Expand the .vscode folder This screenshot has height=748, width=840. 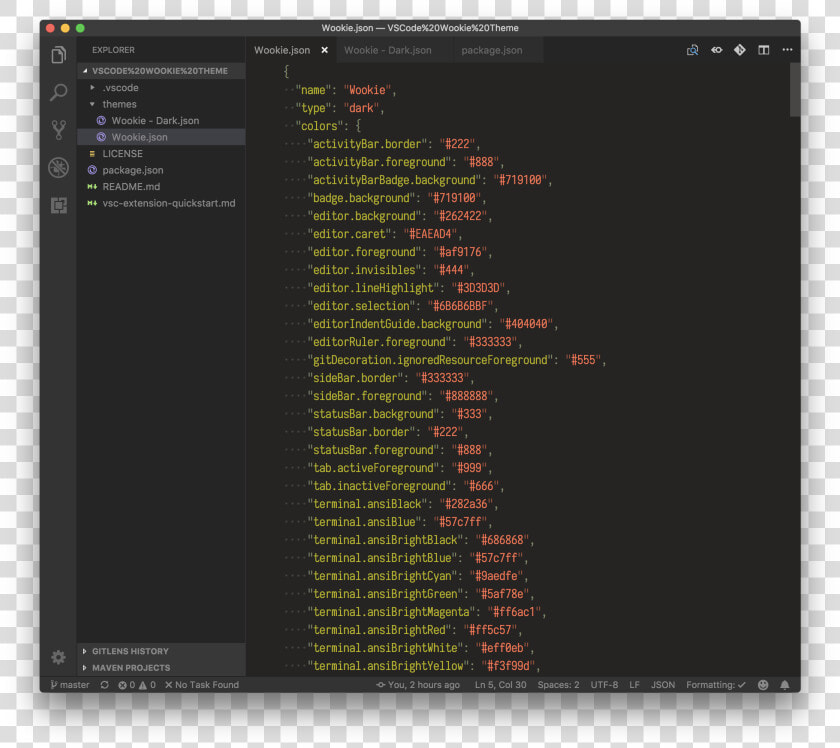161,87
